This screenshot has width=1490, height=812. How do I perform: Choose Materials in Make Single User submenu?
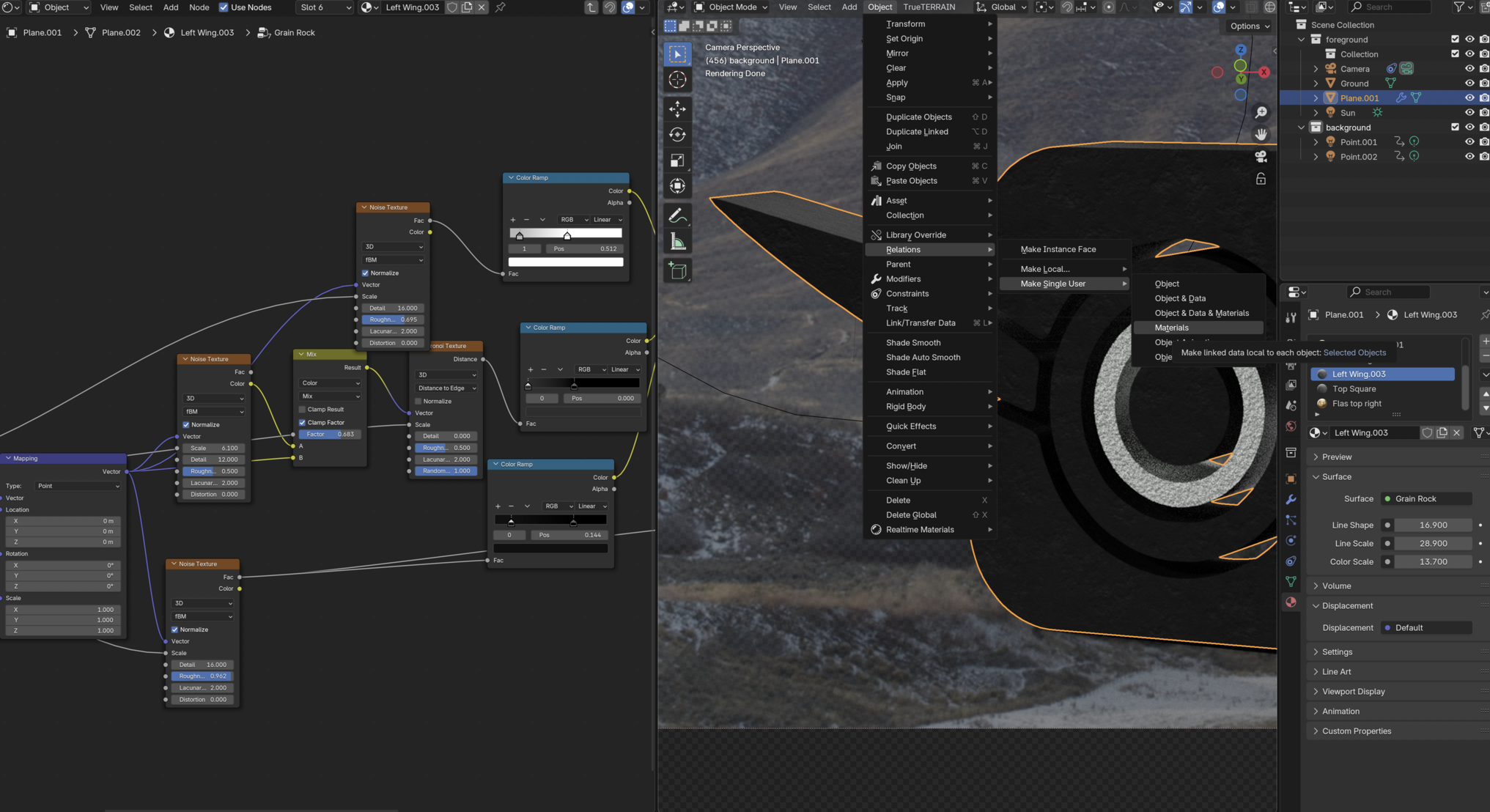1198,328
